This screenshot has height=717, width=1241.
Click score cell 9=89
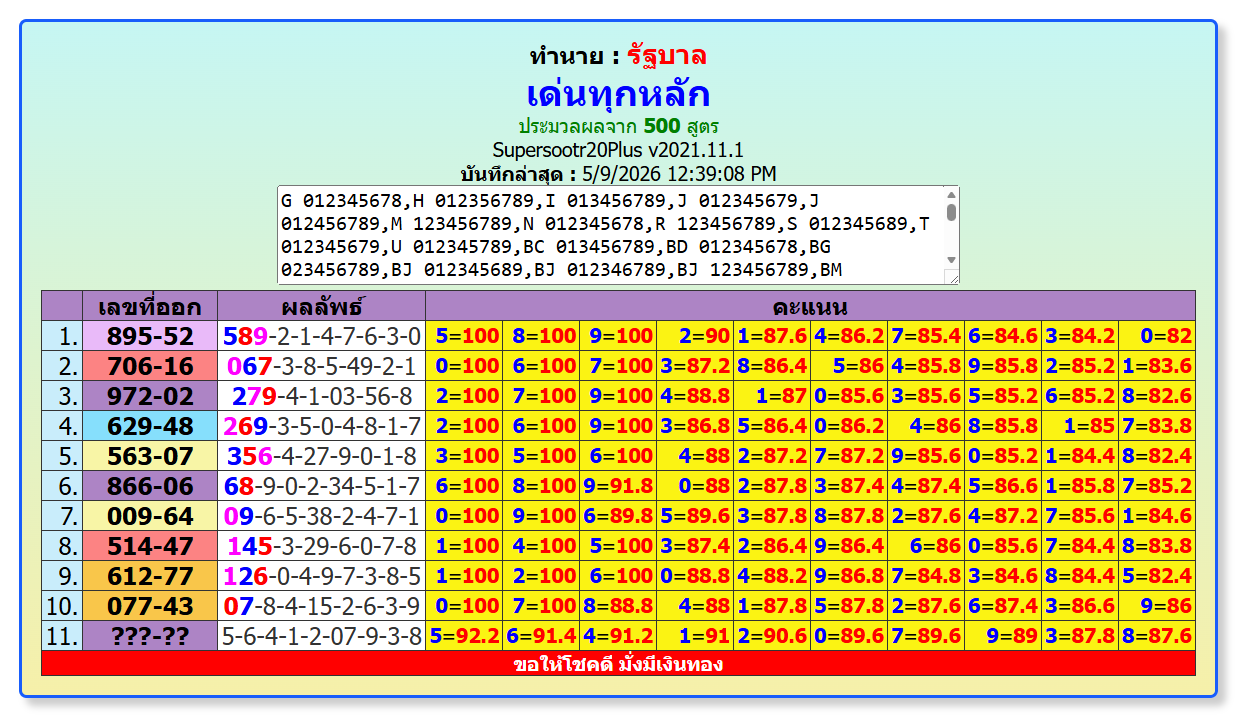(1003, 636)
